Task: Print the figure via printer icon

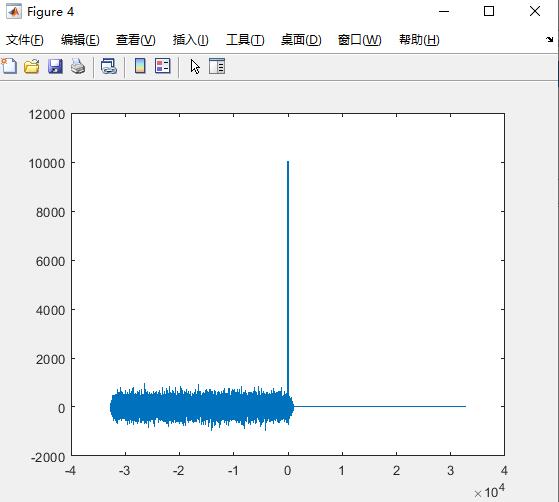Action: click(78, 66)
